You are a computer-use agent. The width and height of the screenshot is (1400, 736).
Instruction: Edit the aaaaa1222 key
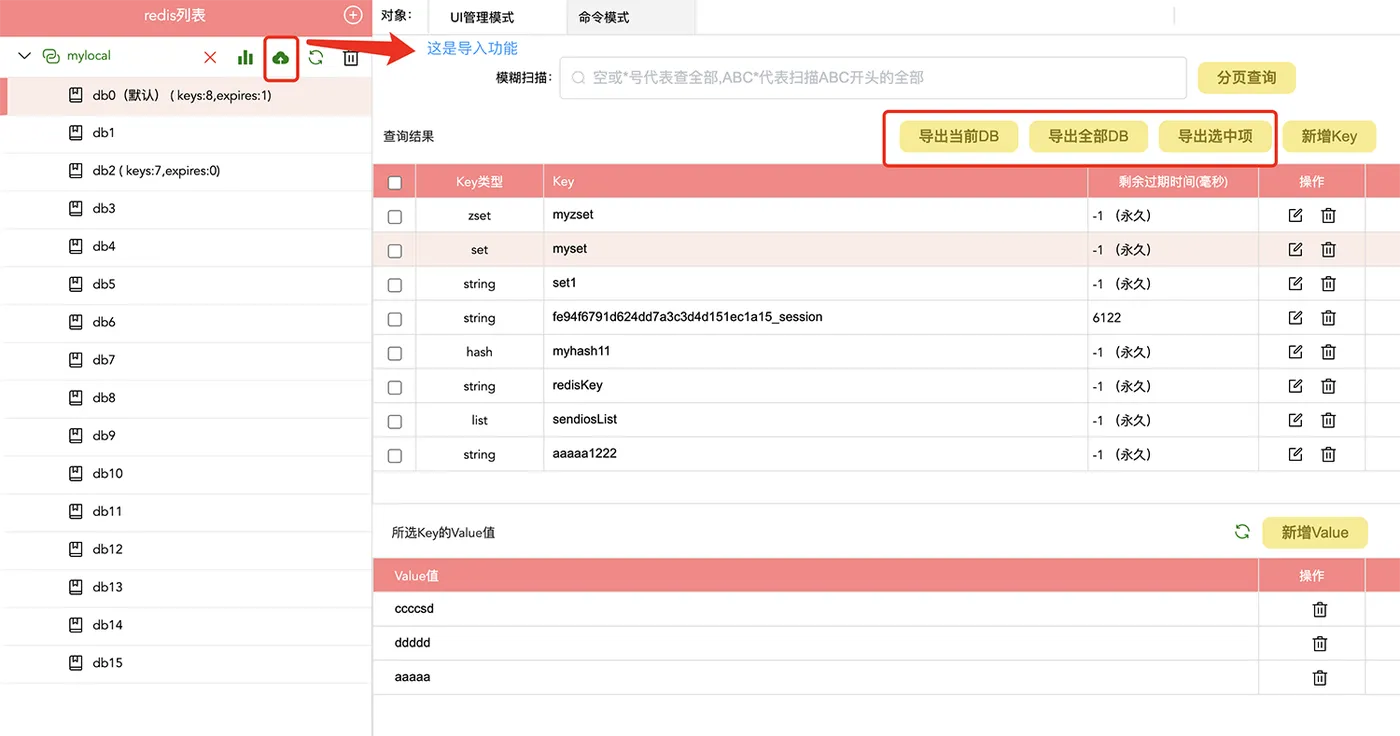(x=1296, y=454)
